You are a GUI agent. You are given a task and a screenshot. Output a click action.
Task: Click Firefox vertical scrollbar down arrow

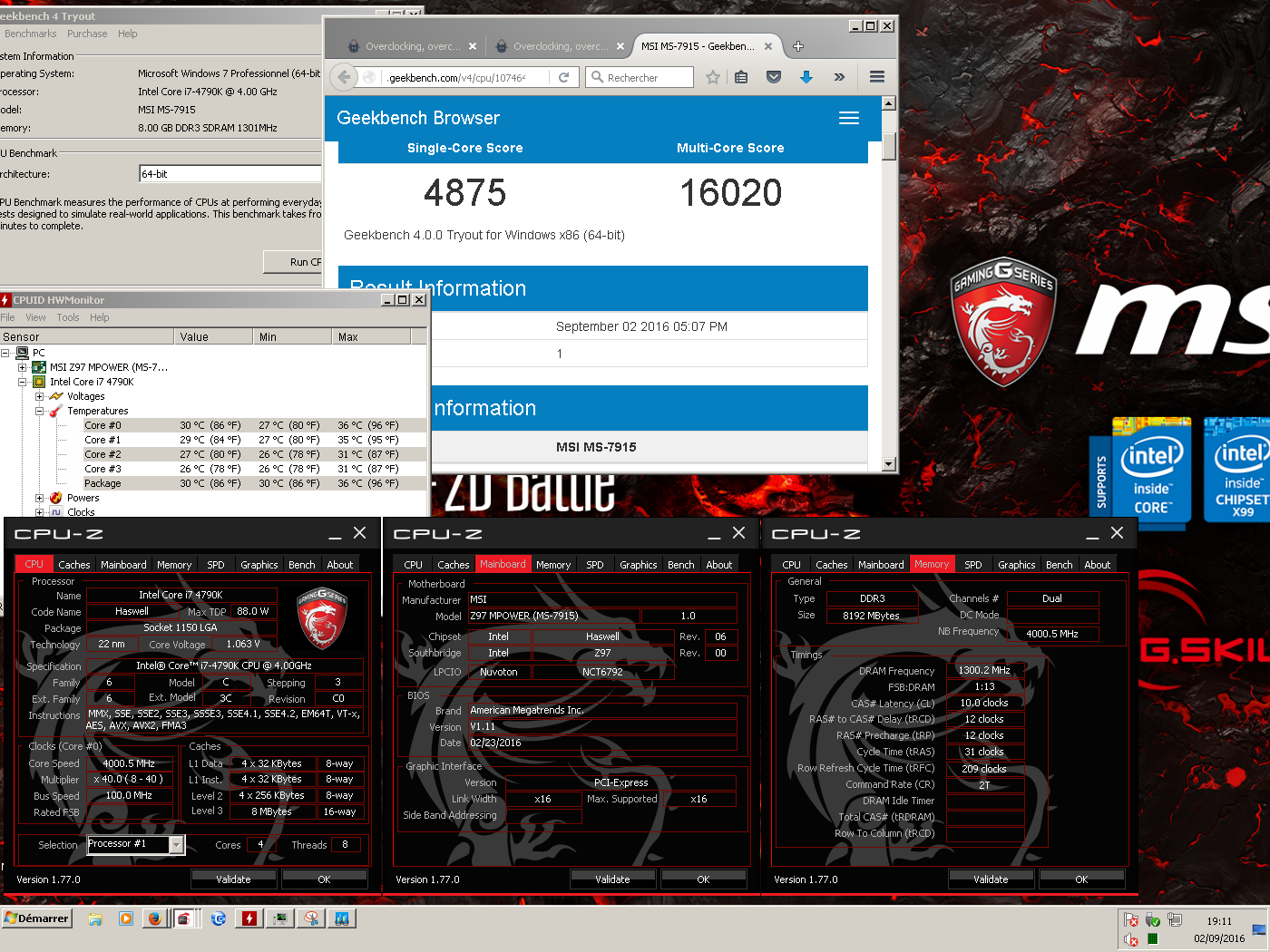click(x=889, y=464)
